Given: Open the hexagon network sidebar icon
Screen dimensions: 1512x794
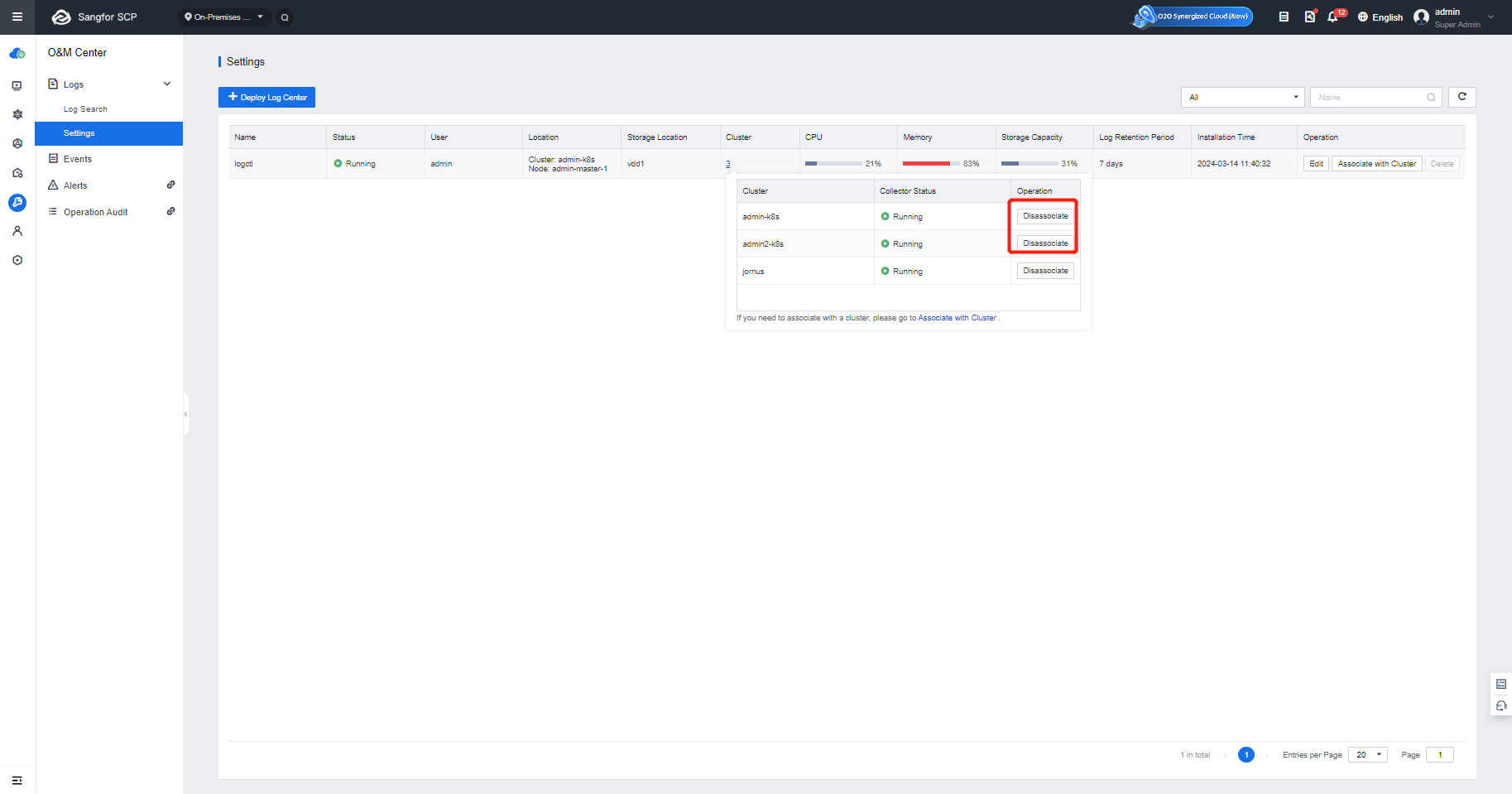Looking at the screenshot, I should [17, 143].
